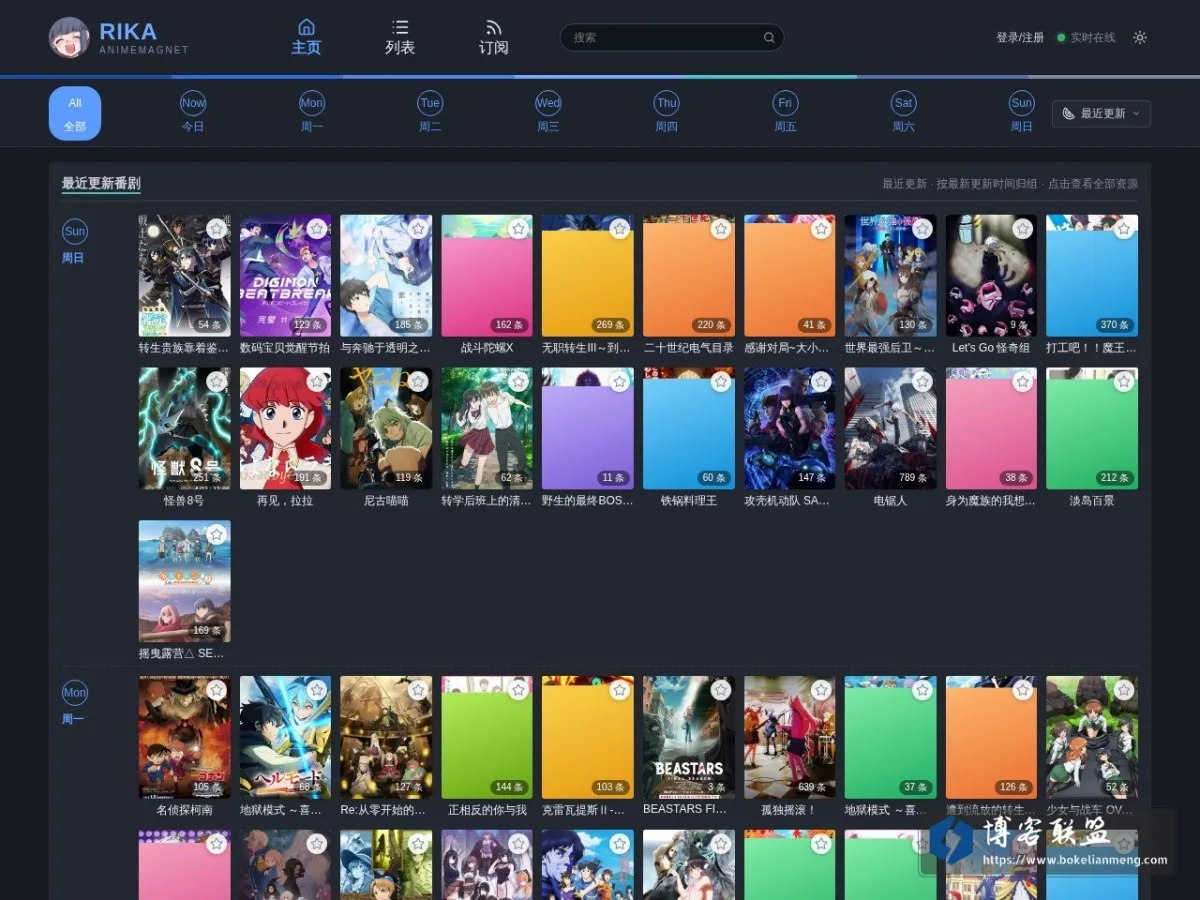This screenshot has width=1200, height=900.
Task: Favorite star on Let's Go 怪奇组 card
Action: (x=1023, y=229)
